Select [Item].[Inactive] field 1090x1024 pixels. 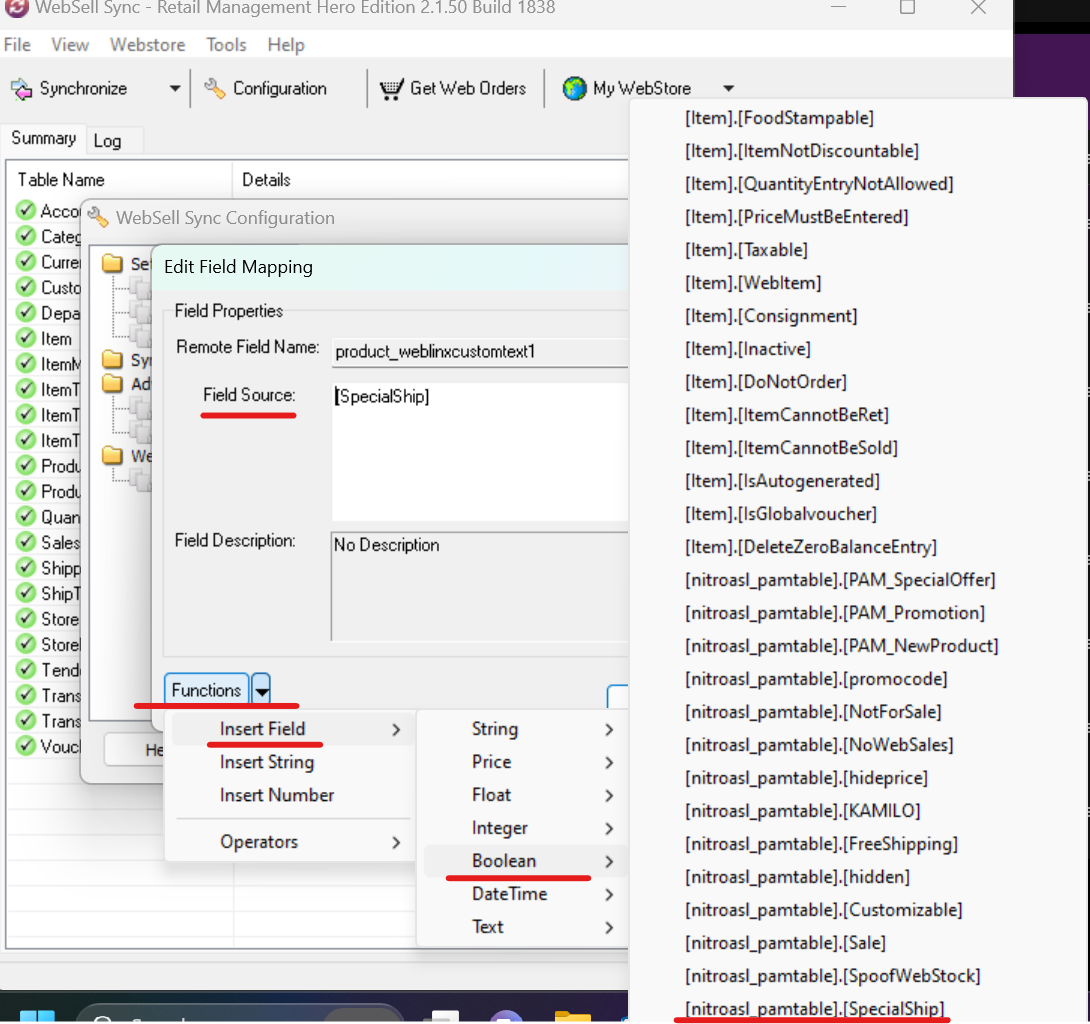[x=747, y=349]
